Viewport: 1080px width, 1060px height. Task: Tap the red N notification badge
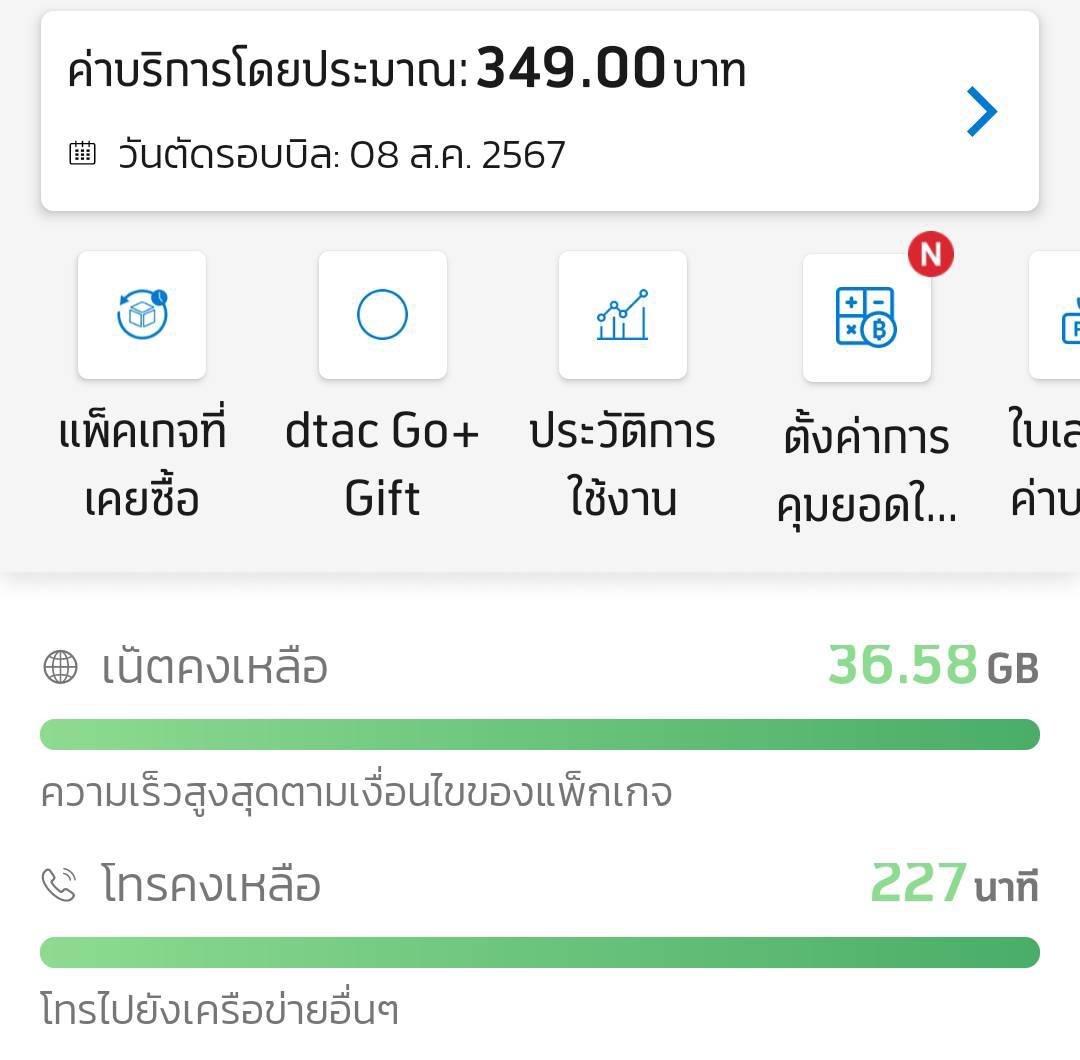point(930,255)
